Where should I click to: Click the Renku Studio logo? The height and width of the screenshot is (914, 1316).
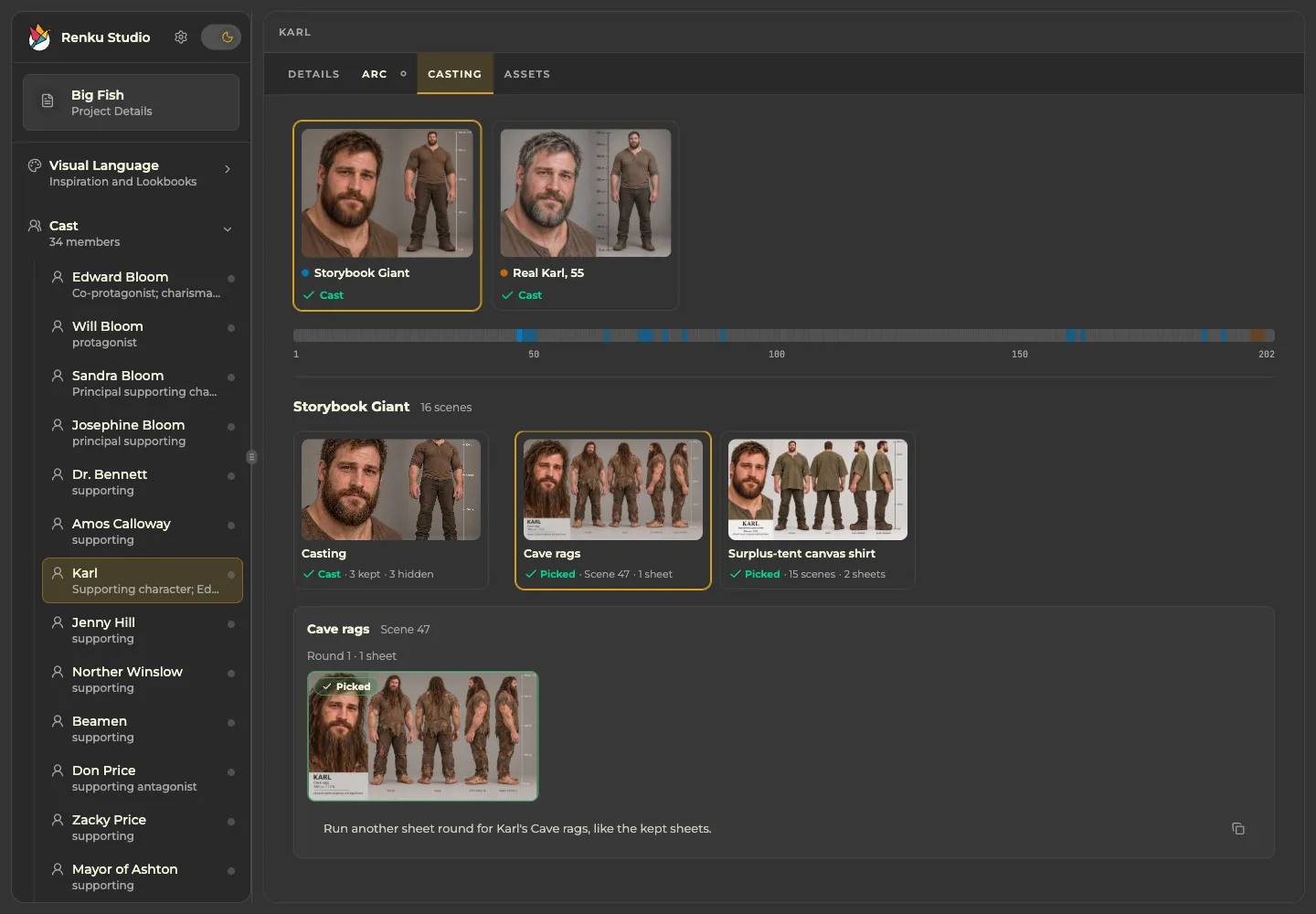(39, 37)
